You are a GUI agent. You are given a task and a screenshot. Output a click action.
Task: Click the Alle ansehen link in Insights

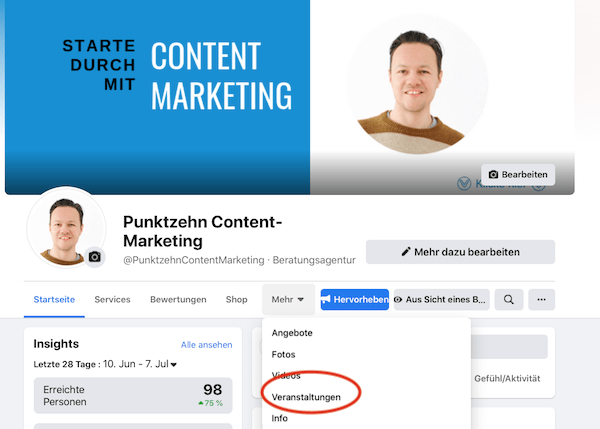click(206, 344)
